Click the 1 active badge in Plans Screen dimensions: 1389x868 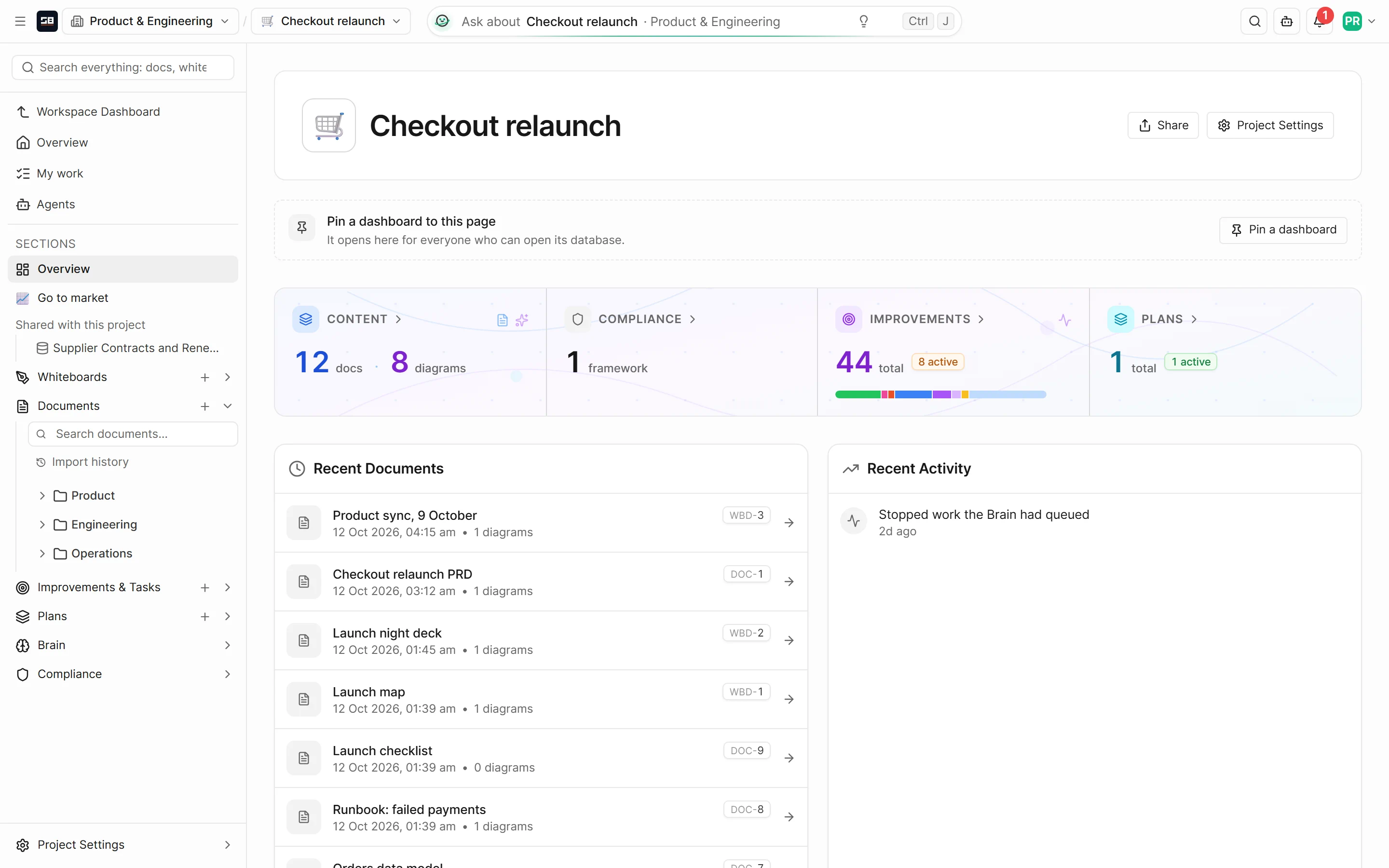click(x=1190, y=362)
